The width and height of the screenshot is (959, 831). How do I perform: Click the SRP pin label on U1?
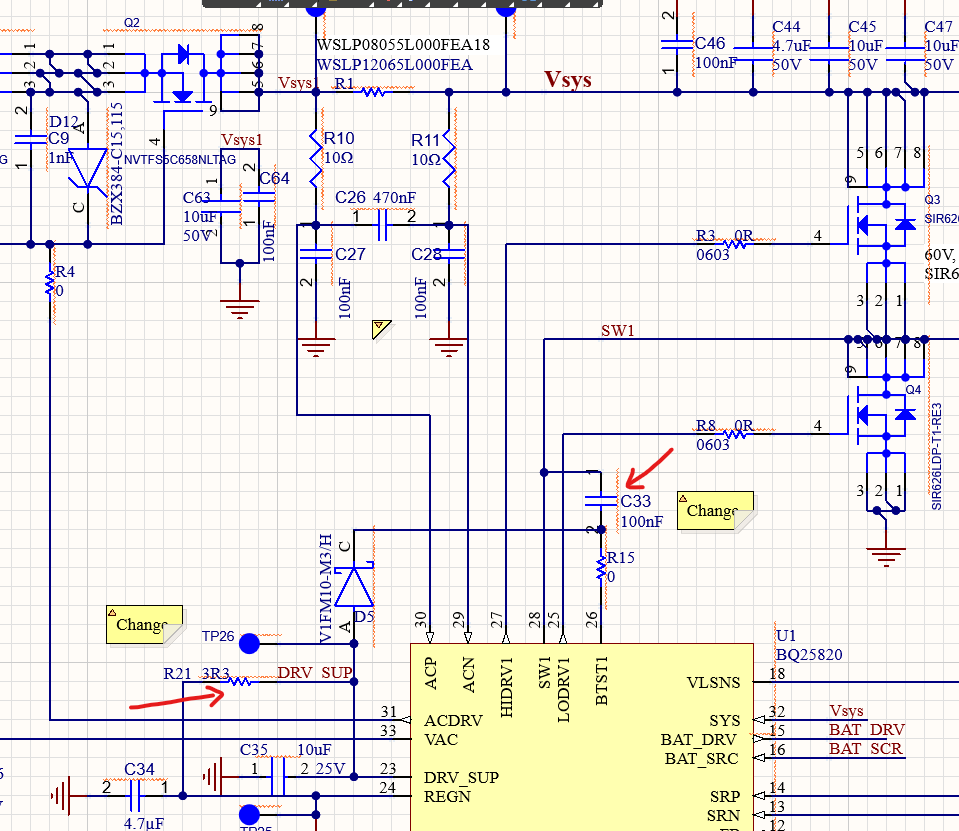(x=725, y=796)
